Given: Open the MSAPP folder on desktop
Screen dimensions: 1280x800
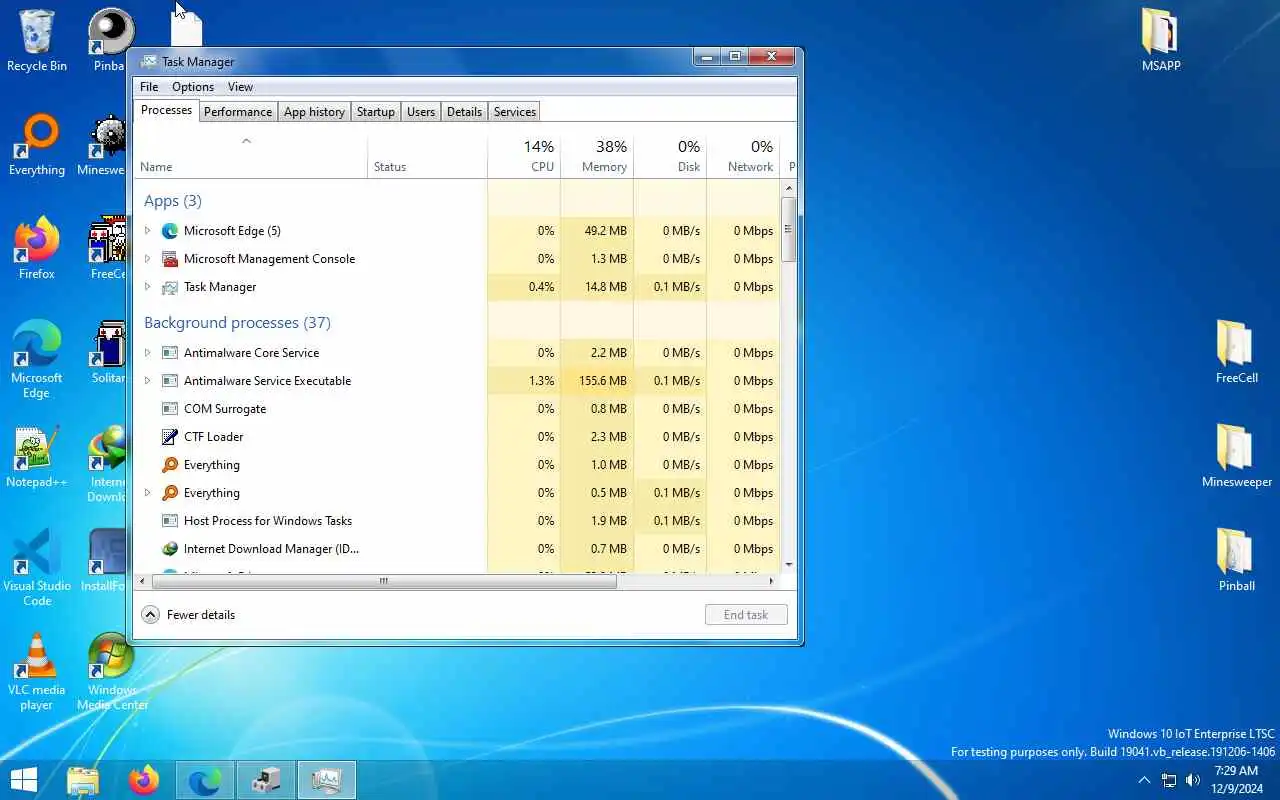Looking at the screenshot, I should pos(1161,42).
